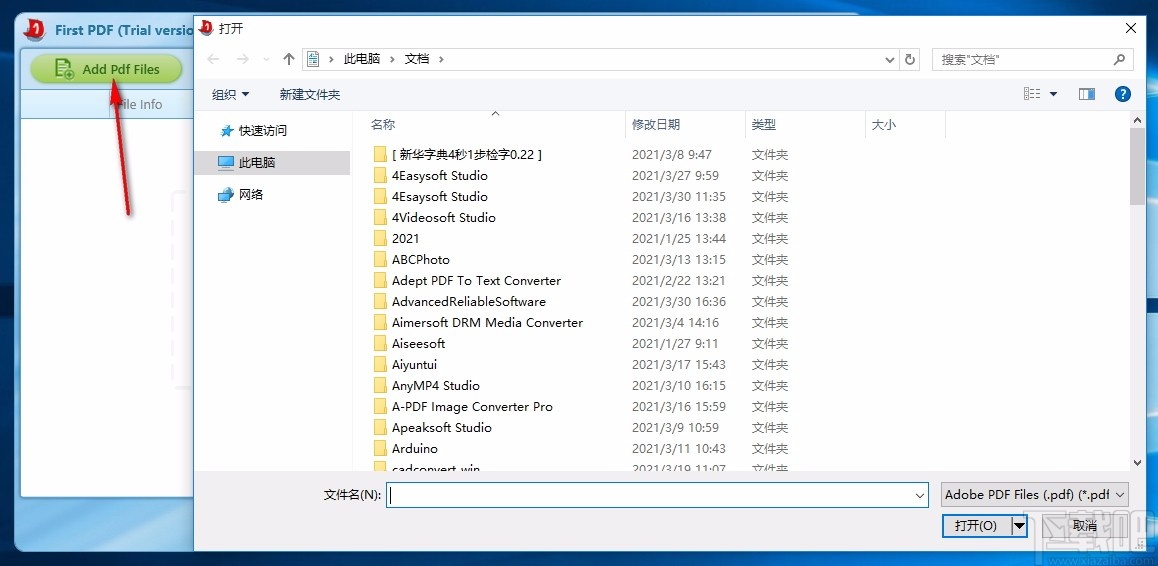The image size is (1158, 566).
Task: Select the Aiyuntui folder
Action: [414, 365]
